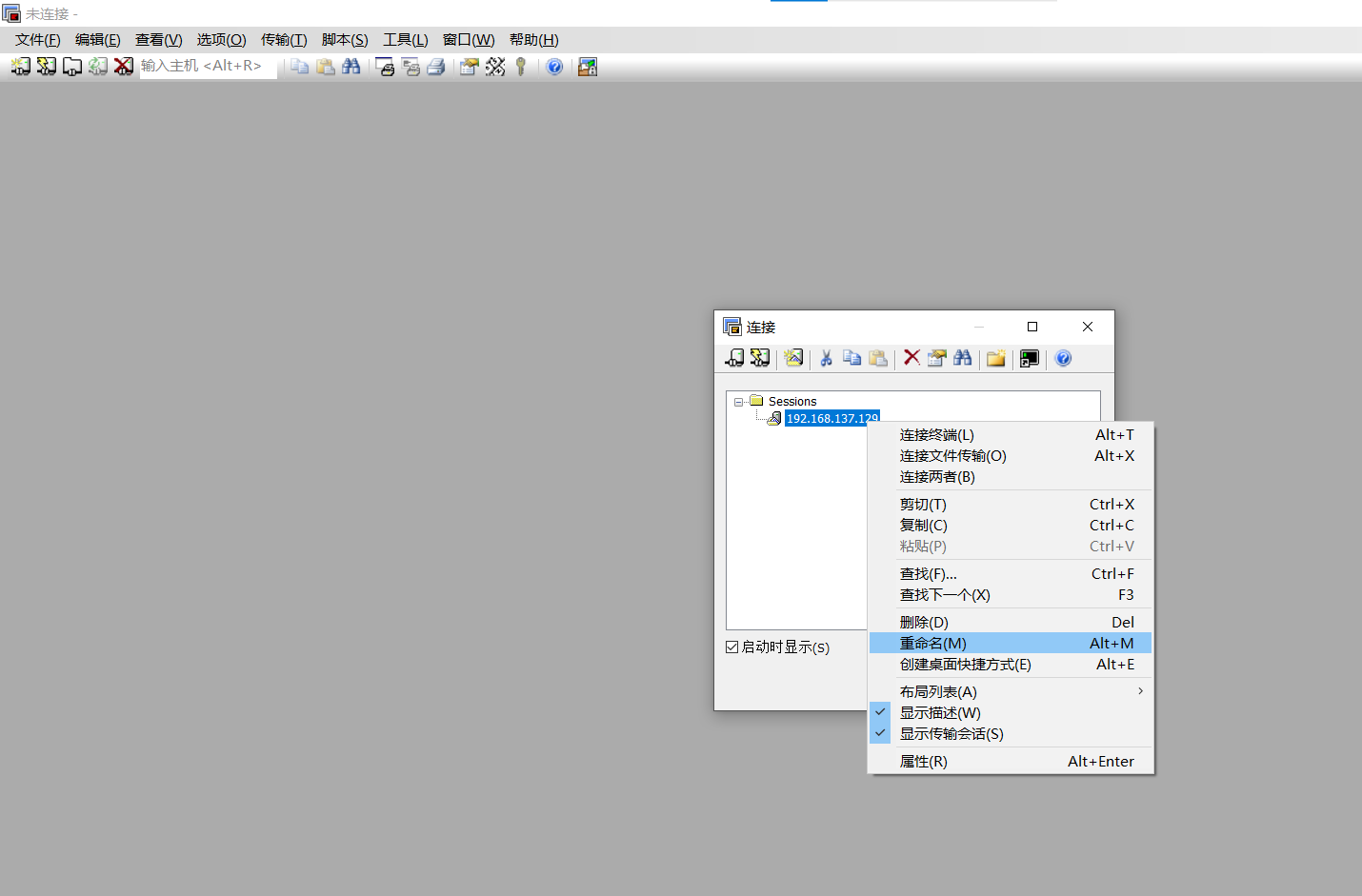Launch SecureFX via last toolbar icon
This screenshot has width=1362, height=896.
tap(588, 67)
